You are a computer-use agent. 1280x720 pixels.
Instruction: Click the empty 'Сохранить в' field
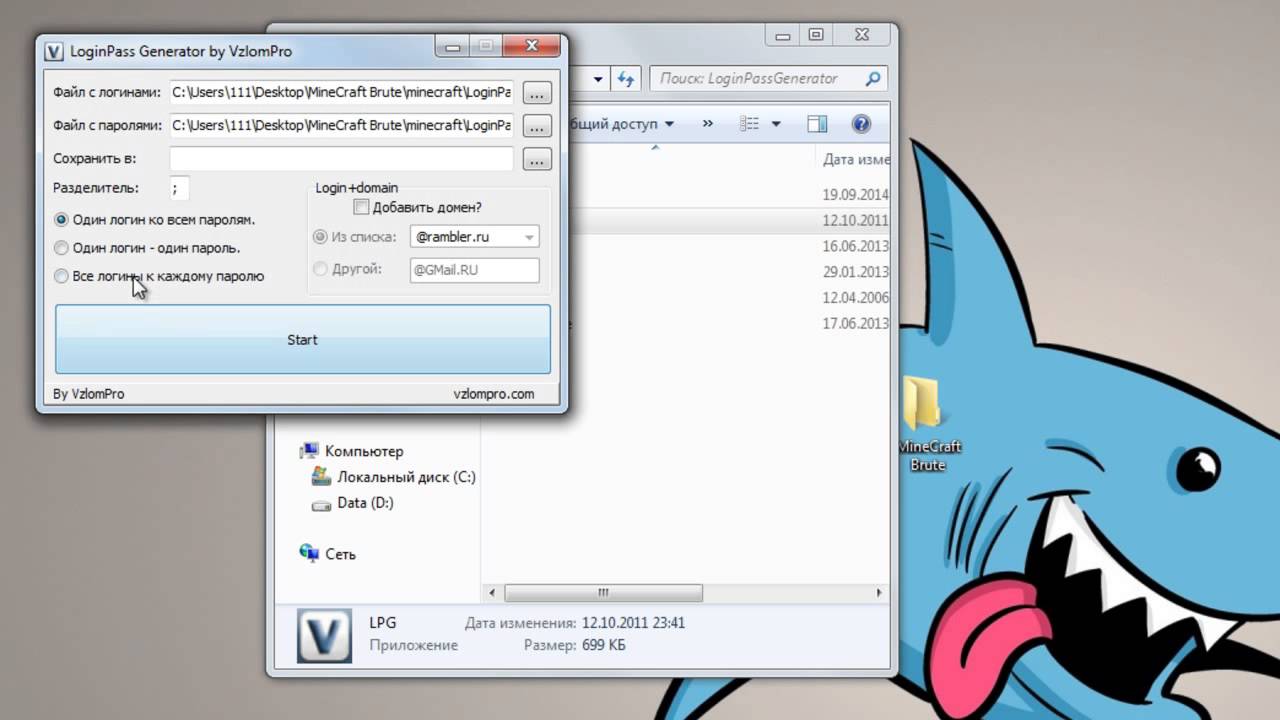pos(341,158)
